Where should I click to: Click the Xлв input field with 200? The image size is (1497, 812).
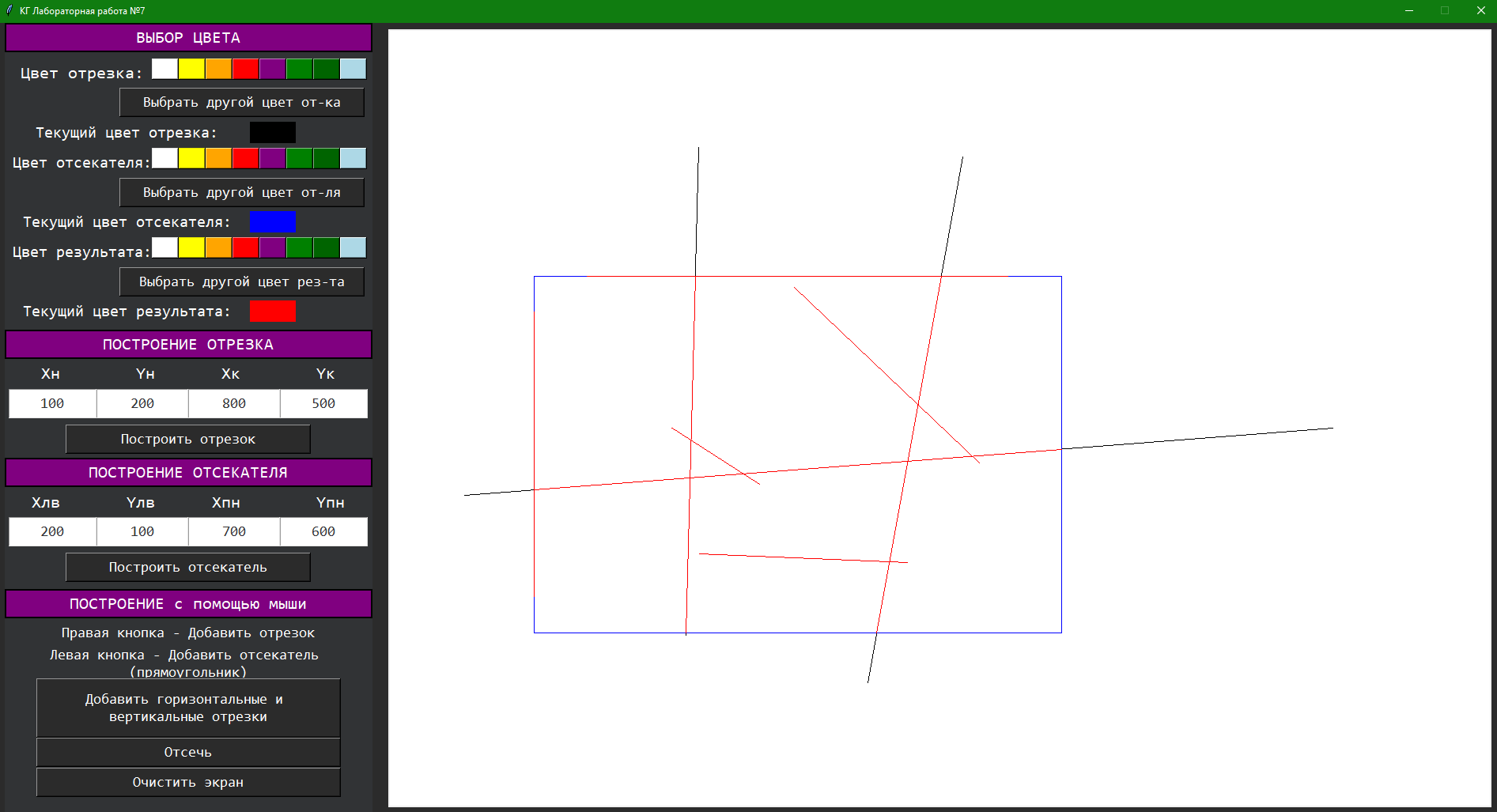[x=52, y=531]
